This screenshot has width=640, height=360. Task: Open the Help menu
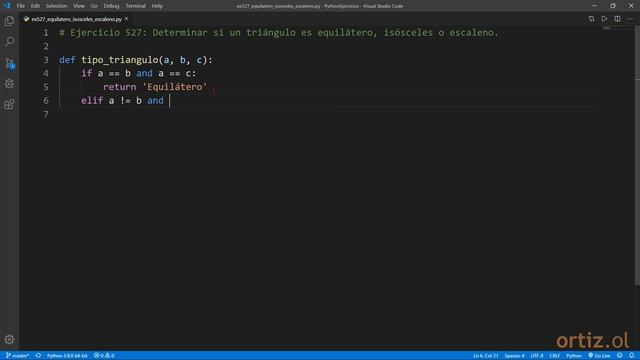157,6
